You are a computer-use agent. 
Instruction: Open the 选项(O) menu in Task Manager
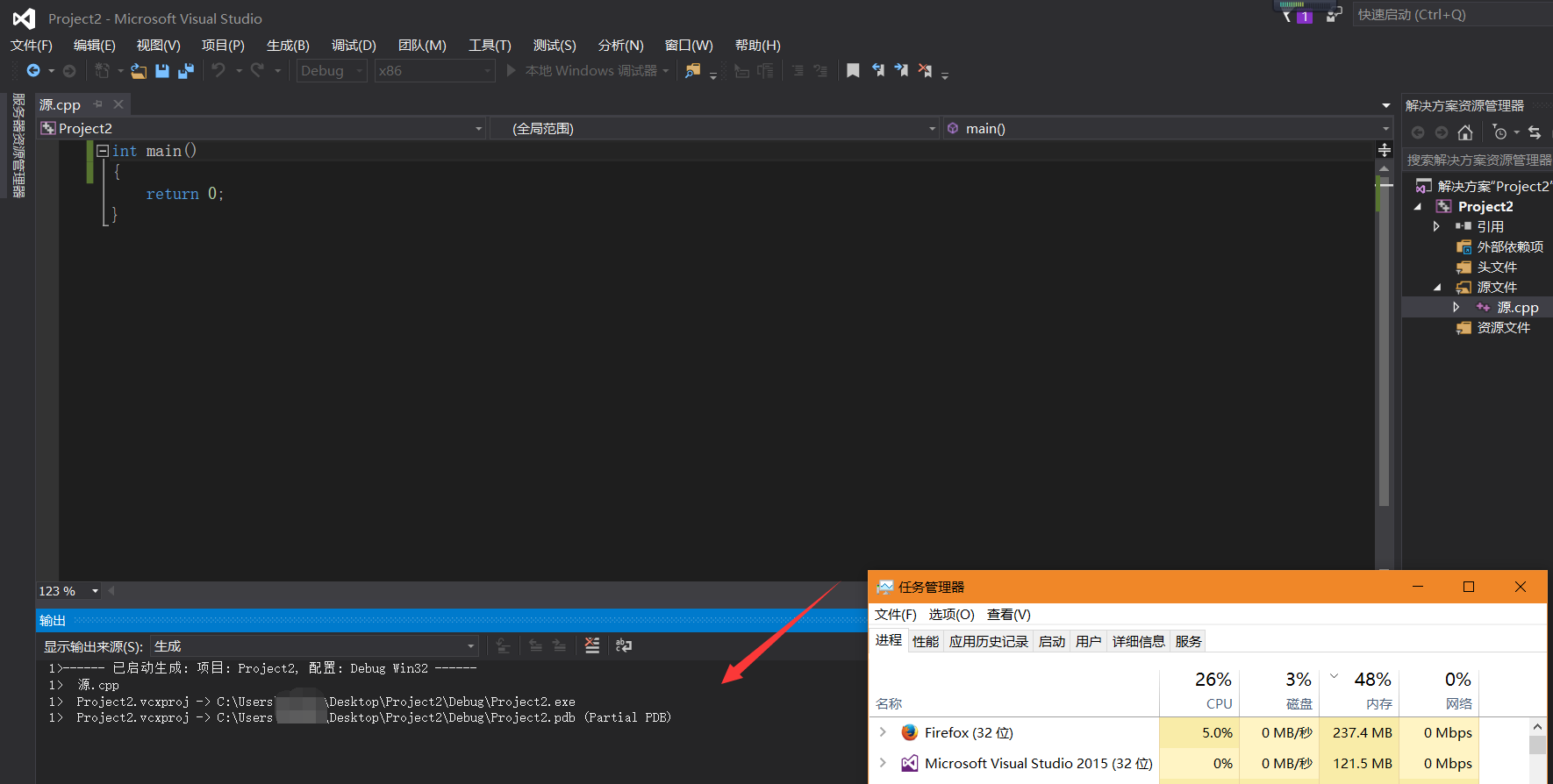pyautogui.click(x=951, y=614)
